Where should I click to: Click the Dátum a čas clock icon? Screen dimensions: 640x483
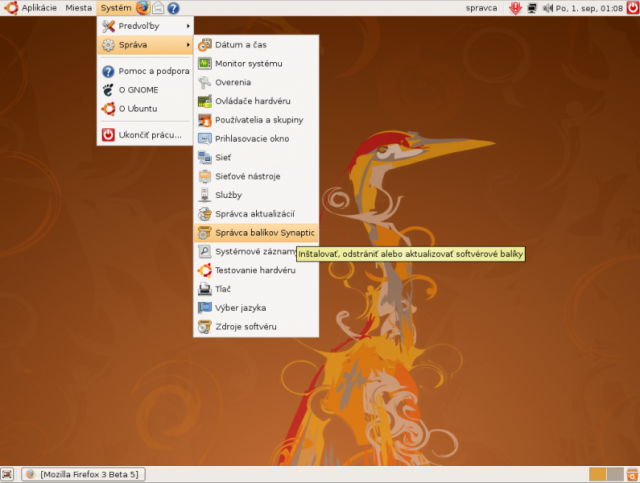tap(204, 45)
